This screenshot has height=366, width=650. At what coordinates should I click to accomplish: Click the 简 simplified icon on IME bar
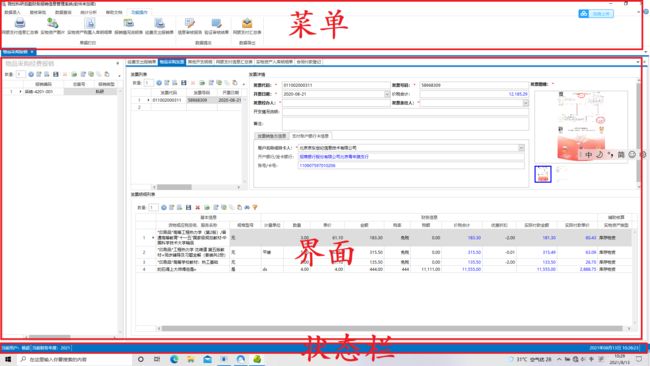(621, 155)
